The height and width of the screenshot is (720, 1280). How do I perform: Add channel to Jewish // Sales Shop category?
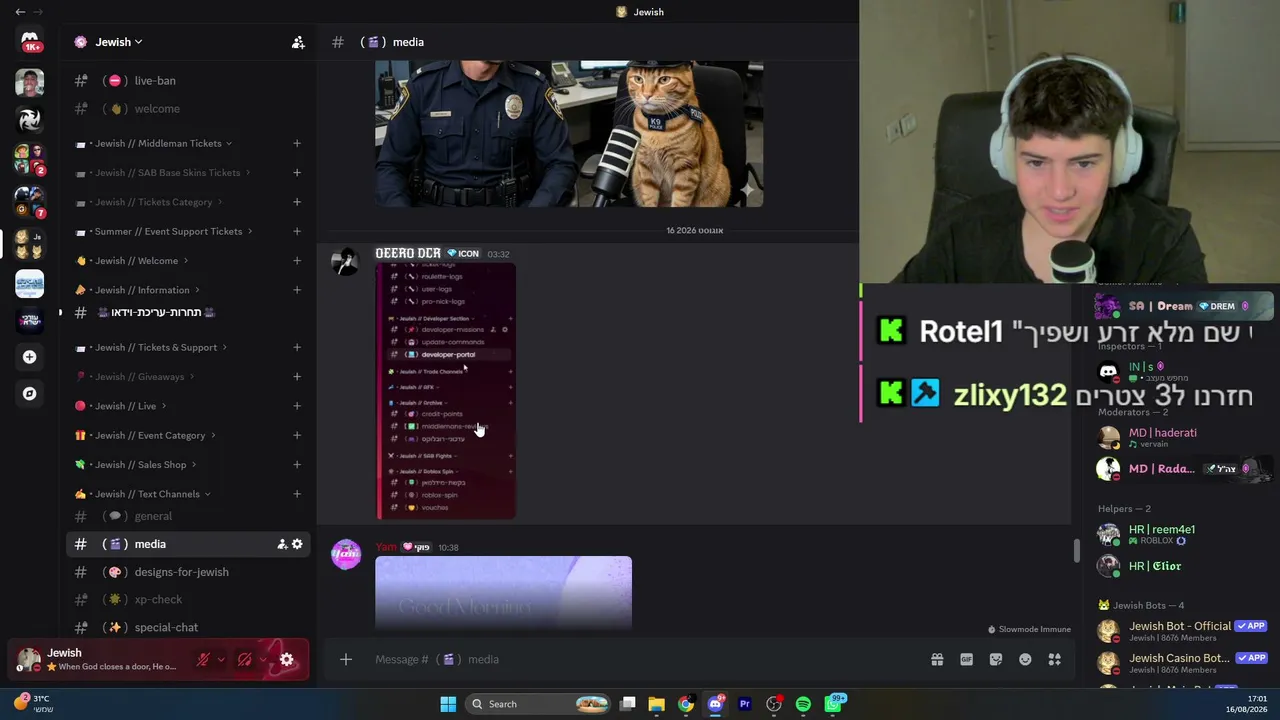click(297, 464)
